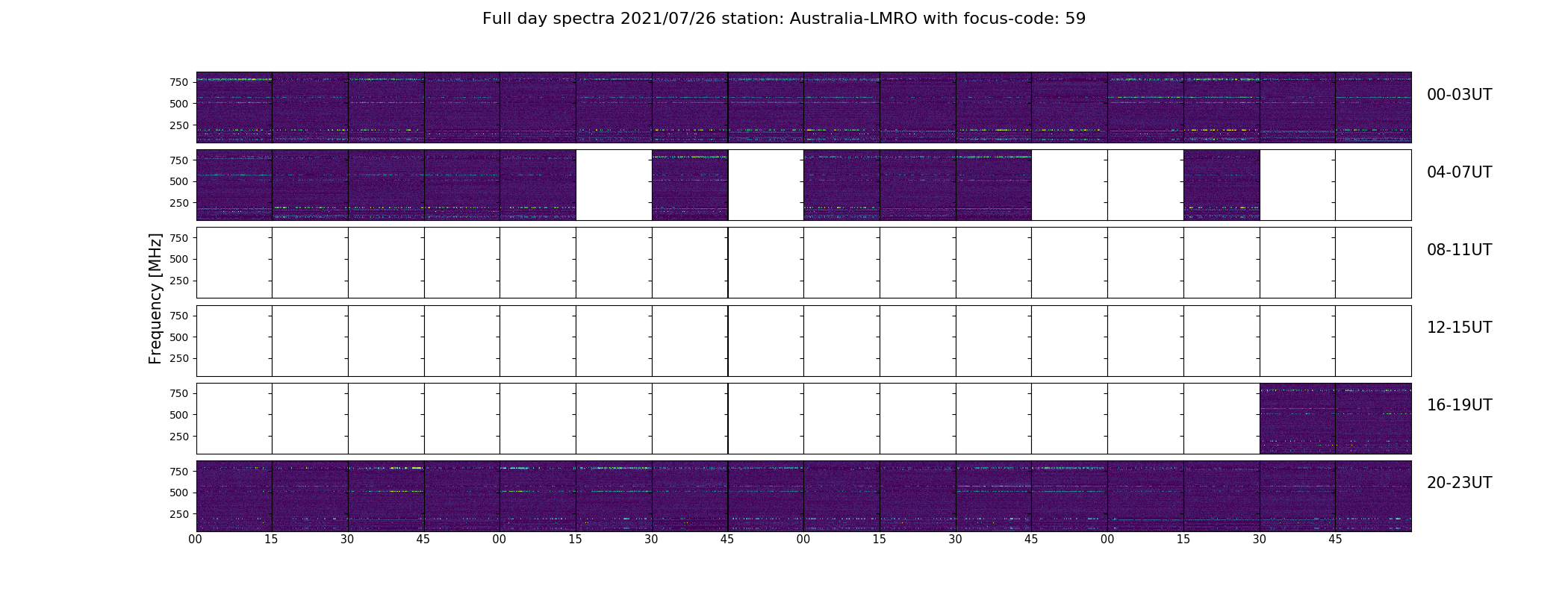This screenshot has width=1568, height=597.
Task: Click the 500 tick label of the 16-19UT row
Action: coord(178,415)
